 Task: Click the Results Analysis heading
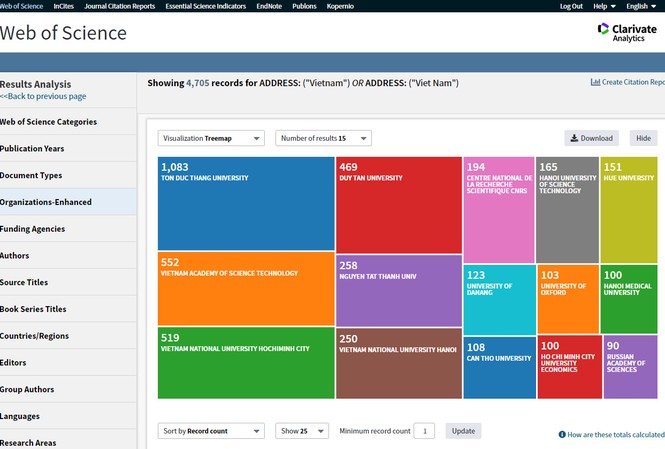pos(36,84)
